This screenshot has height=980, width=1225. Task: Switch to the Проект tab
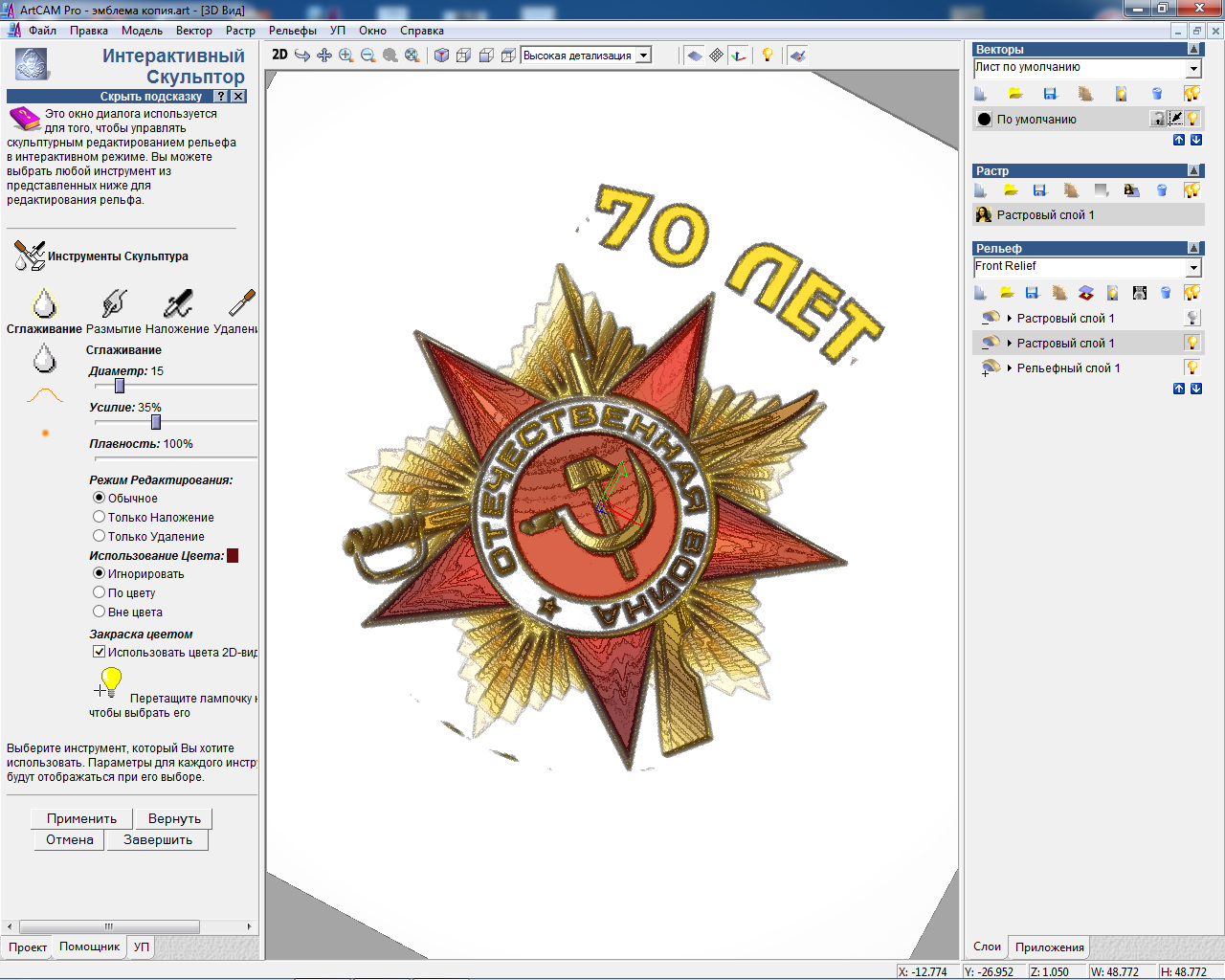[28, 947]
